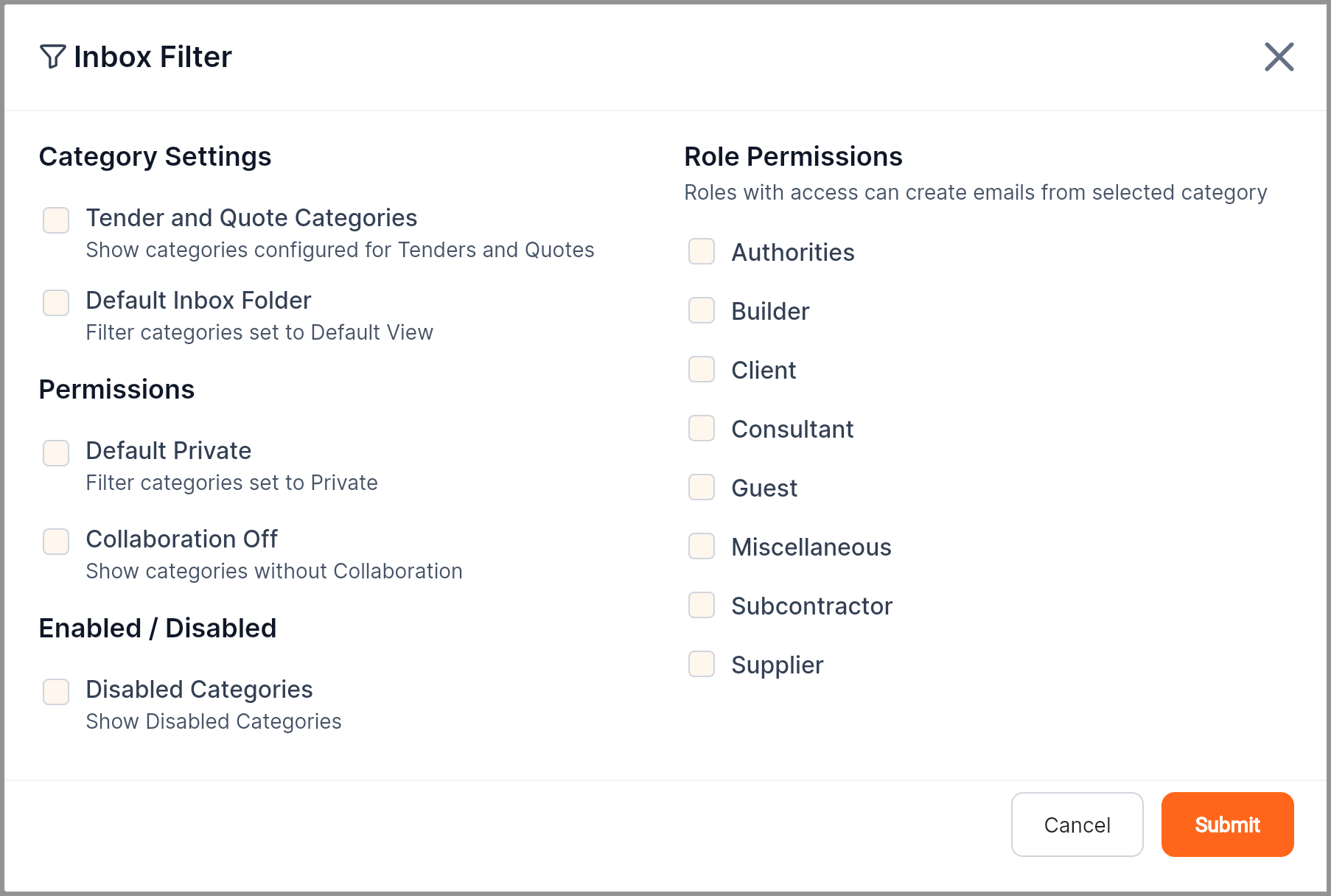Close the Inbox Filter dialog
Viewport: 1331px width, 896px height.
(x=1279, y=57)
